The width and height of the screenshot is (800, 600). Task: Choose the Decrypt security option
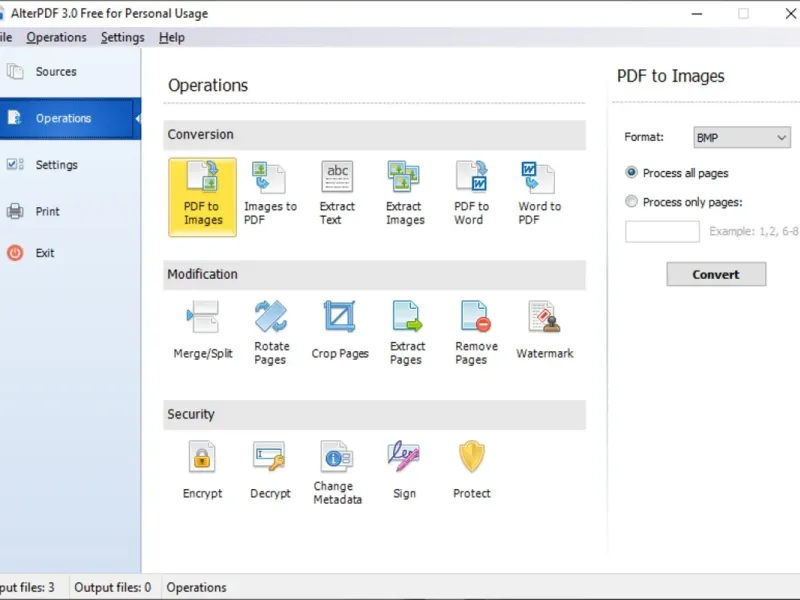pyautogui.click(x=270, y=470)
